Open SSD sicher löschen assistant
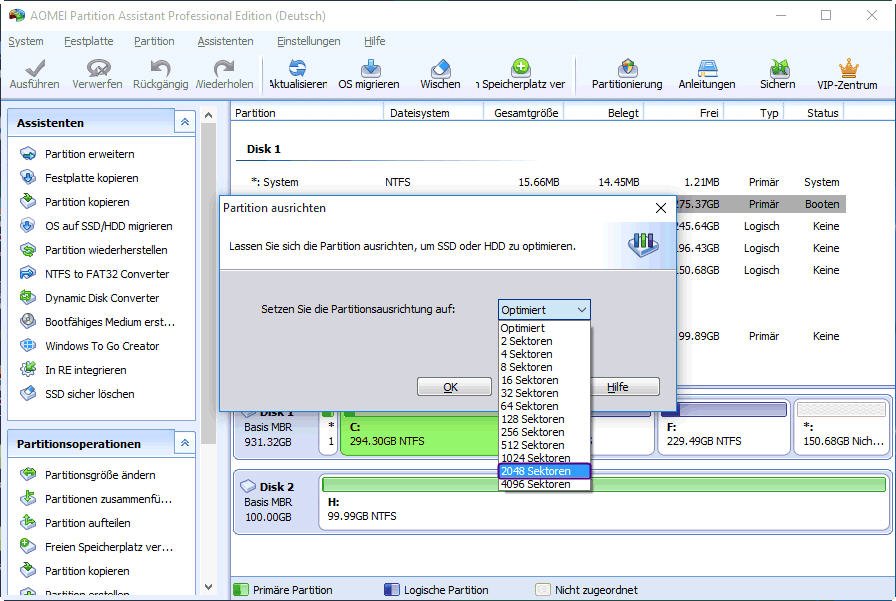This screenshot has width=896, height=601. (x=90, y=394)
